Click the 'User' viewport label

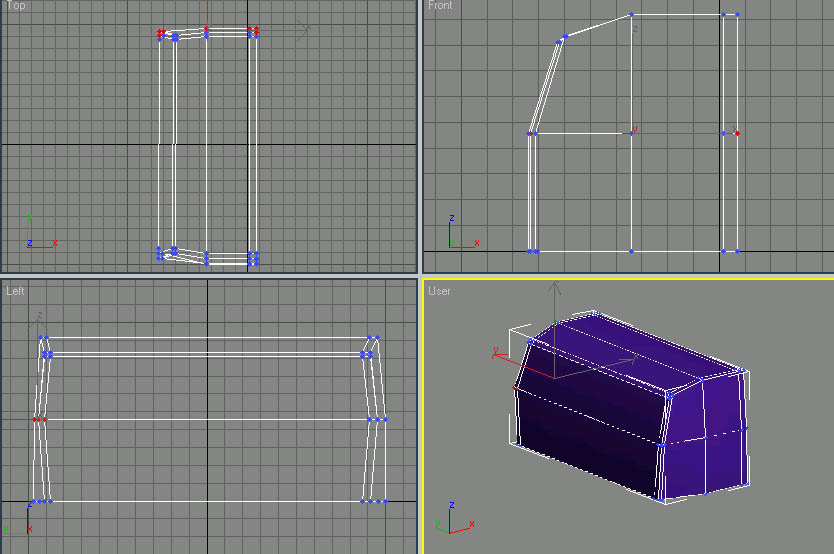pos(439,291)
